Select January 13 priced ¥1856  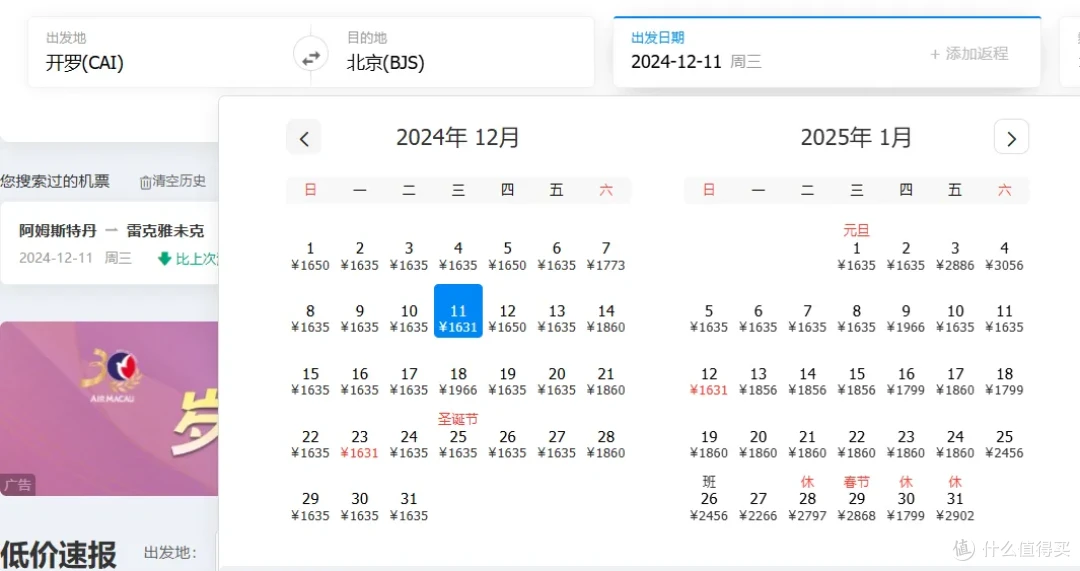pos(758,382)
